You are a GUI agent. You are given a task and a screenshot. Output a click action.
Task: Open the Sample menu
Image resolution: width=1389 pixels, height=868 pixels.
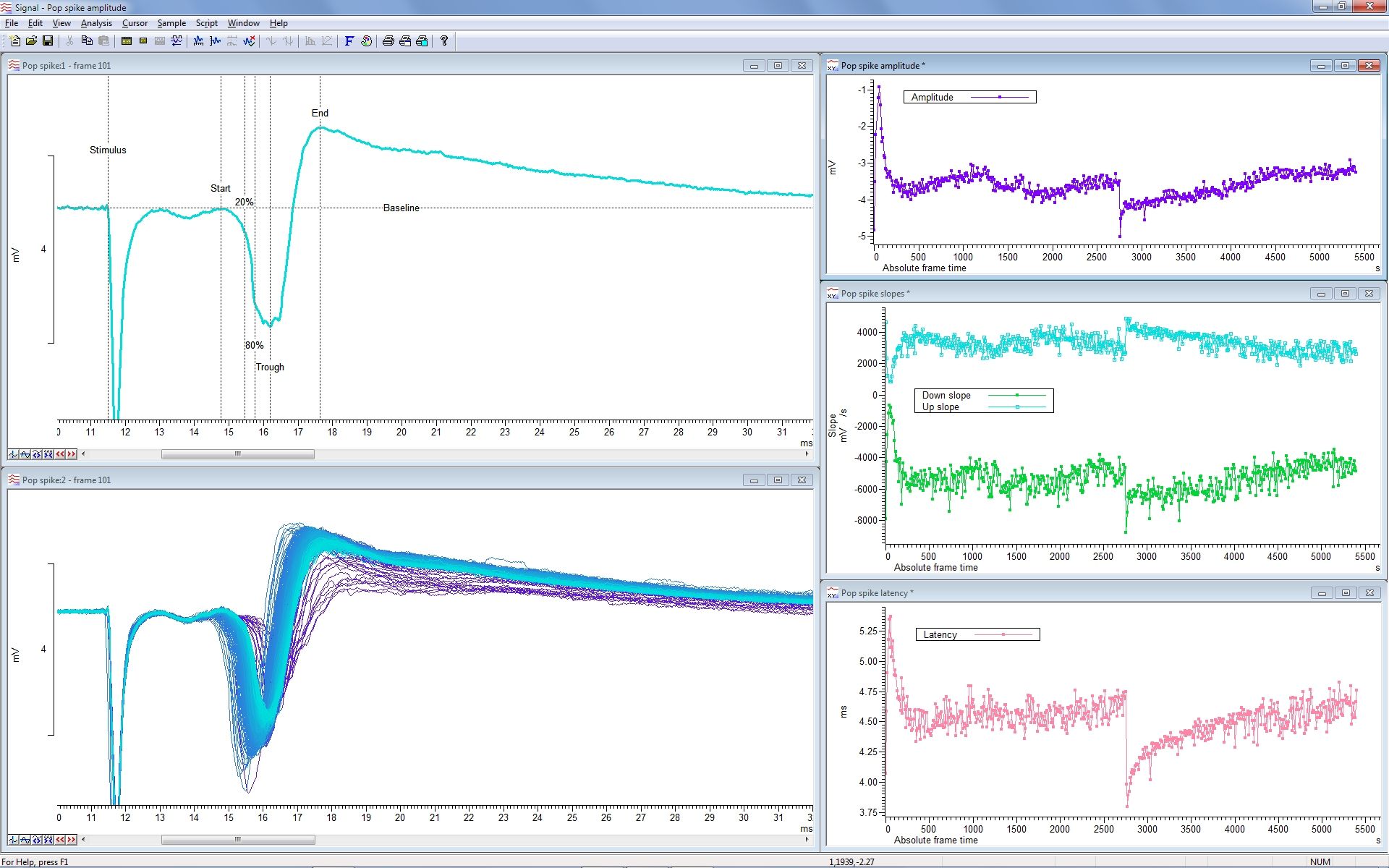pyautogui.click(x=171, y=23)
